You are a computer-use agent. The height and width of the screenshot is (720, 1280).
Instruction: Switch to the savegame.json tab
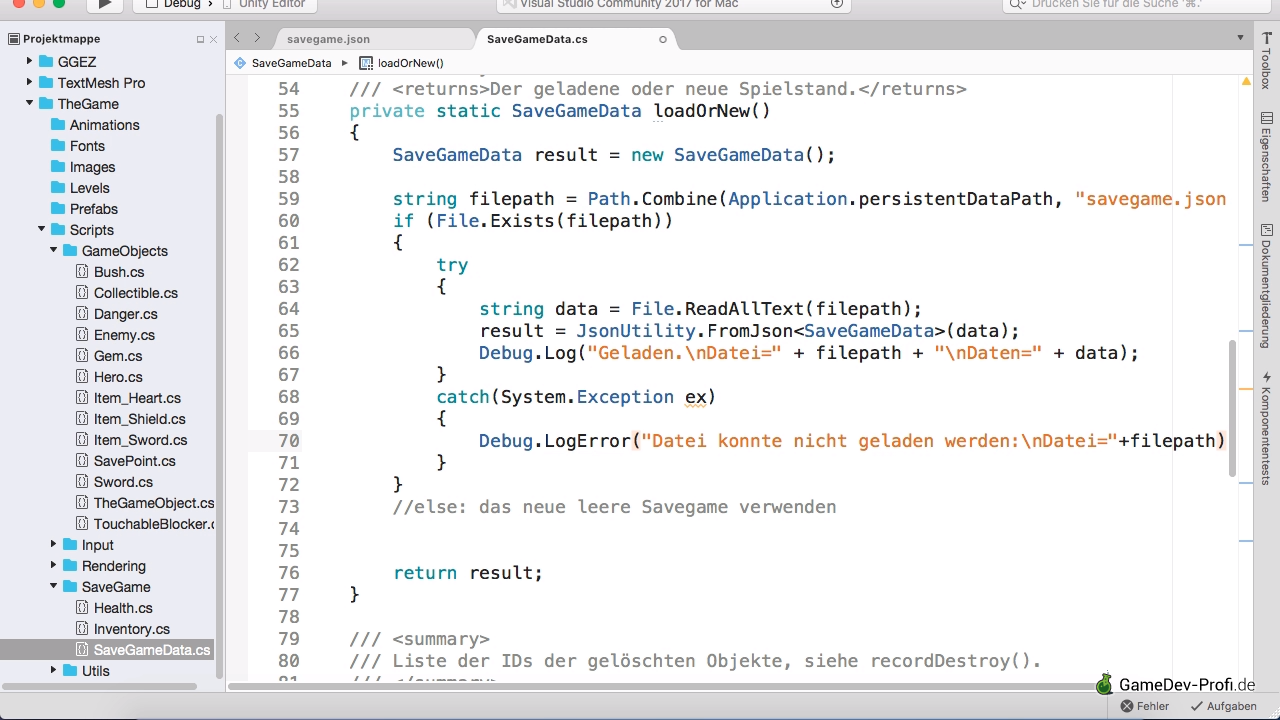(x=328, y=39)
